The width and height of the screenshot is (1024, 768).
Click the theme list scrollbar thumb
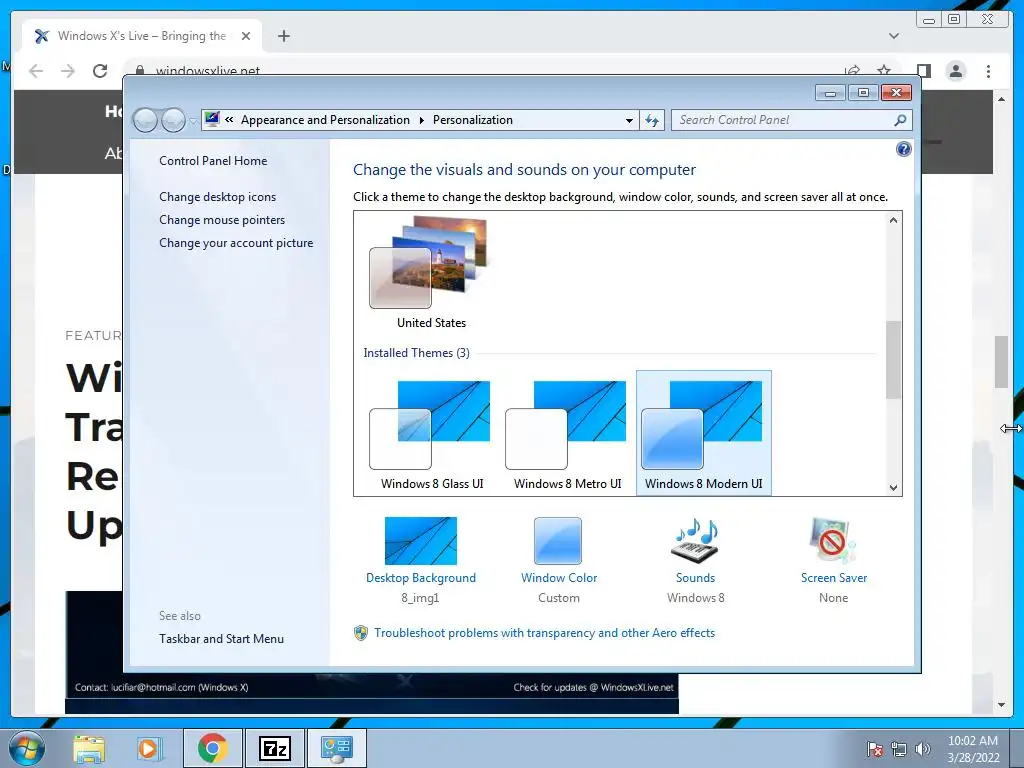tap(893, 359)
